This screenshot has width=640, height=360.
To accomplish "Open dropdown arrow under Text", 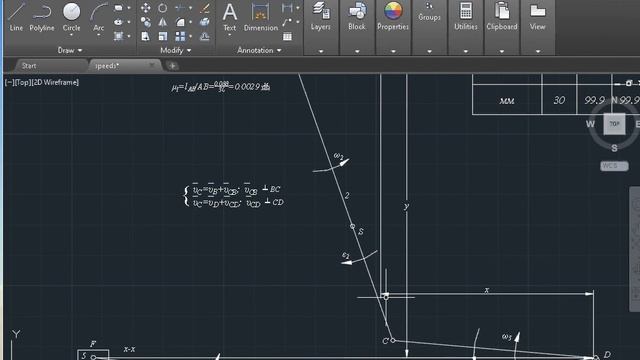I will 229,36.
